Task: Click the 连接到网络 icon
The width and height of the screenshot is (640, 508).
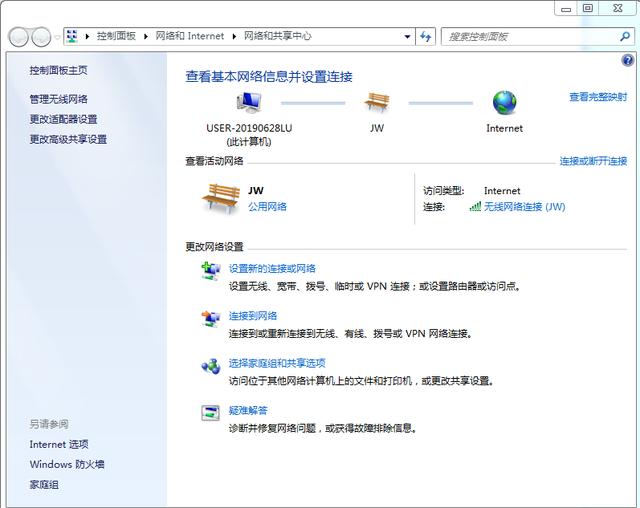Action: (211, 319)
